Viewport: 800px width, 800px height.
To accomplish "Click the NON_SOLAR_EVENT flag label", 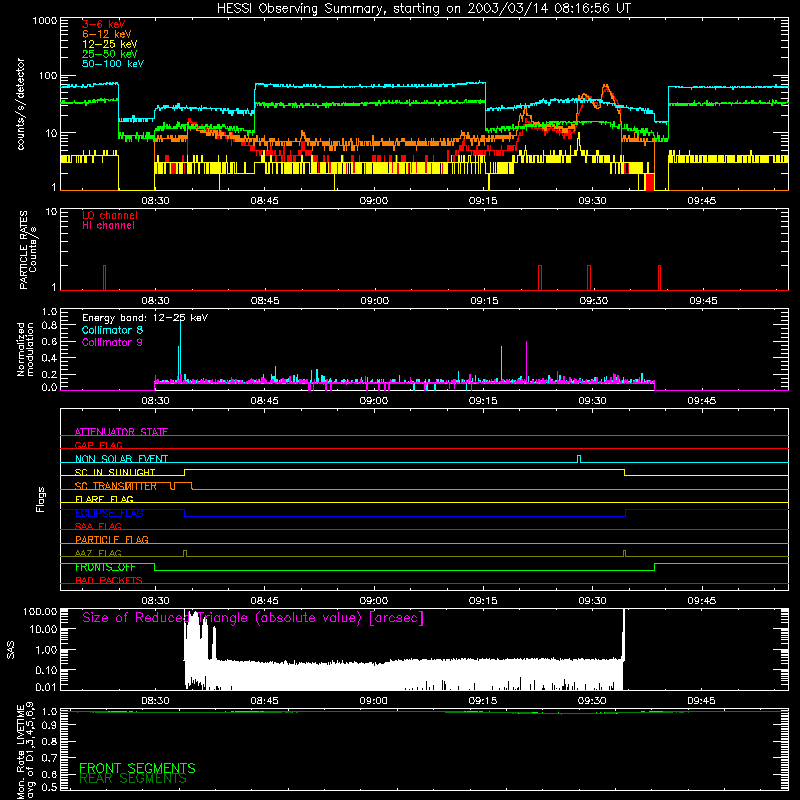I will [121, 459].
